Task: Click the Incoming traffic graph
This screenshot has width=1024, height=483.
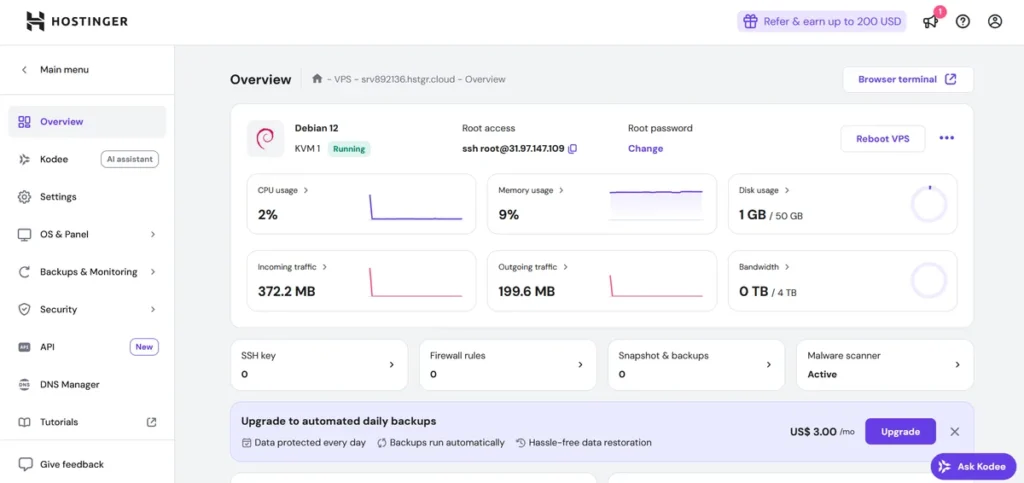Action: 416,282
